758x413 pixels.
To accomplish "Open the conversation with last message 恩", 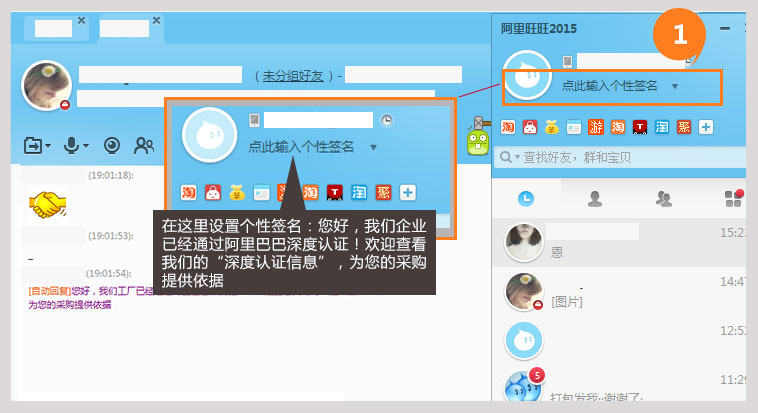I will pyautogui.click(x=620, y=243).
